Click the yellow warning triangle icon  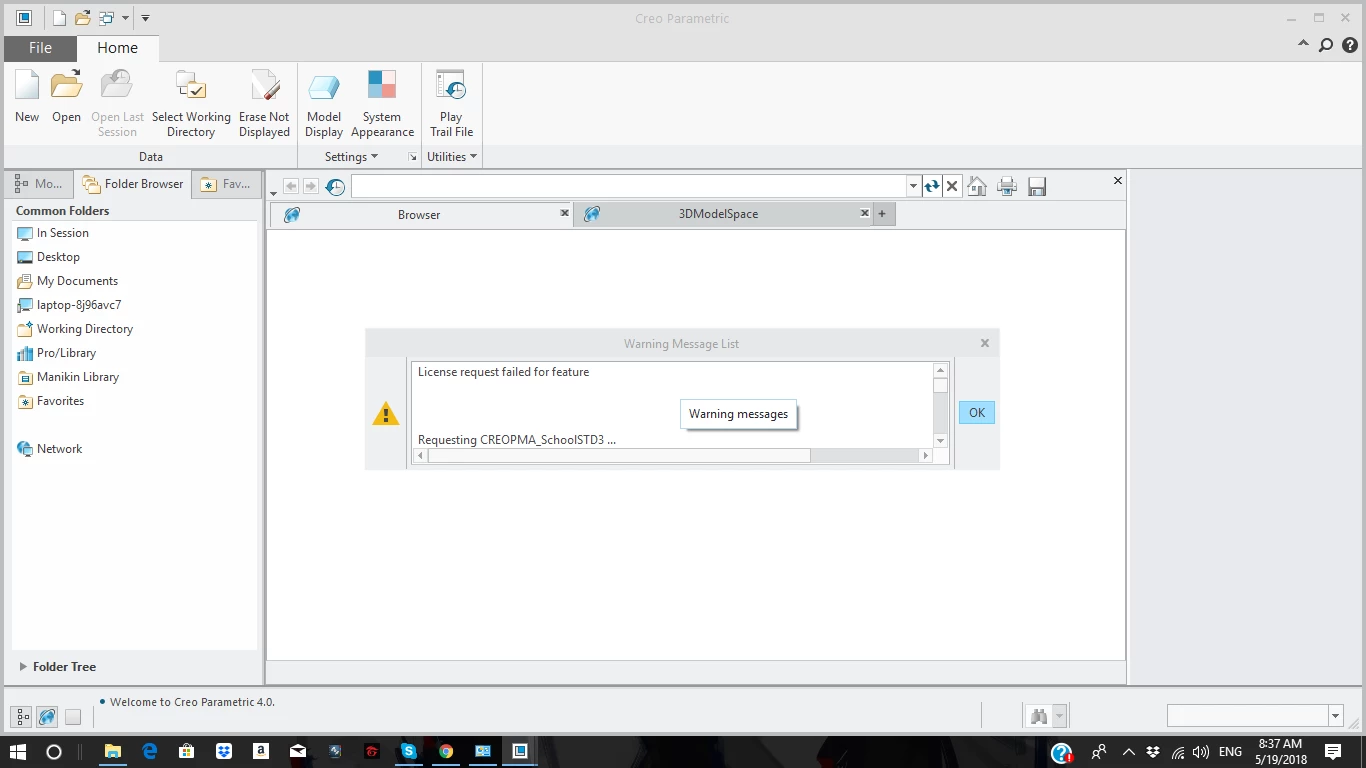tap(386, 413)
